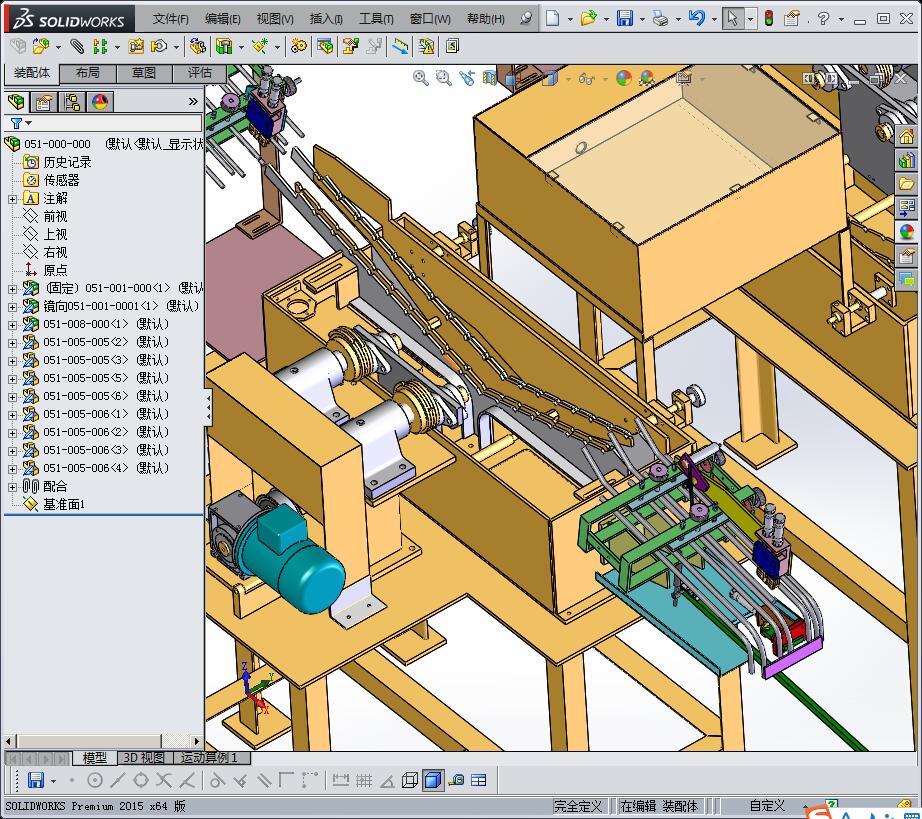The height and width of the screenshot is (819, 922).
Task: Toggle shaded with edges display style
Action: click(x=433, y=780)
